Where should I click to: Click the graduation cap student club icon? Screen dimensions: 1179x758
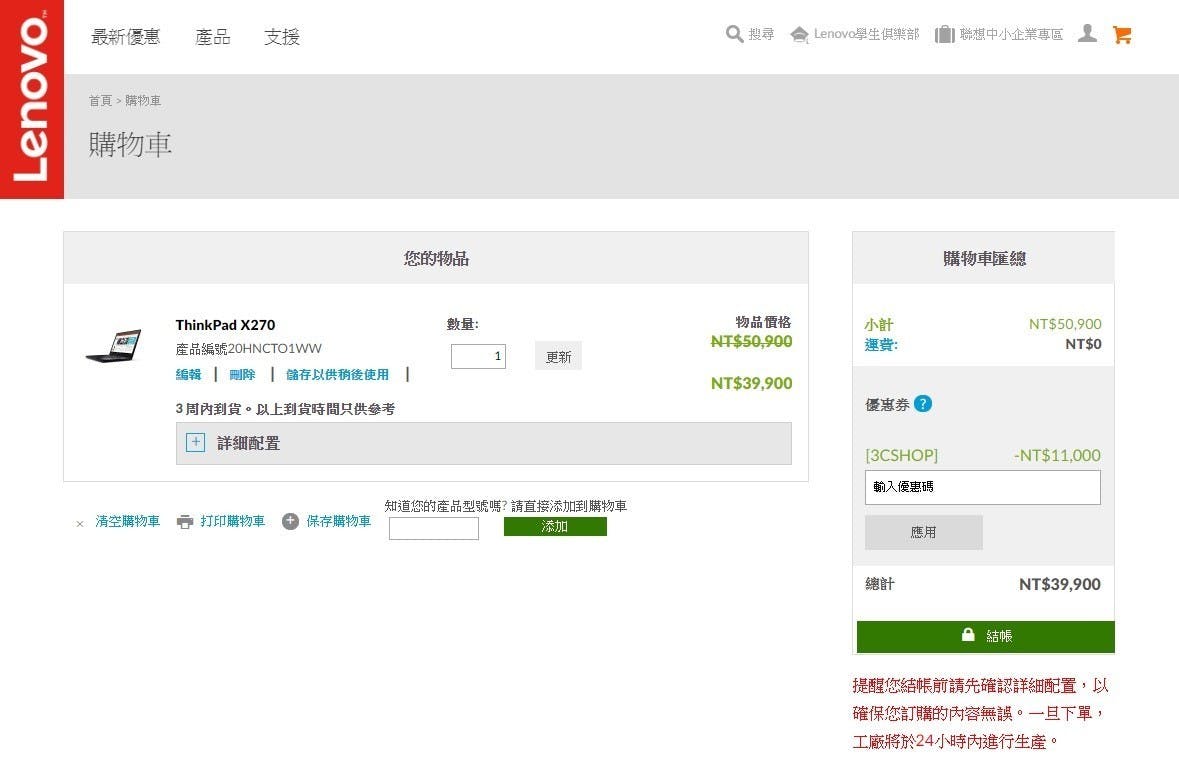click(799, 35)
